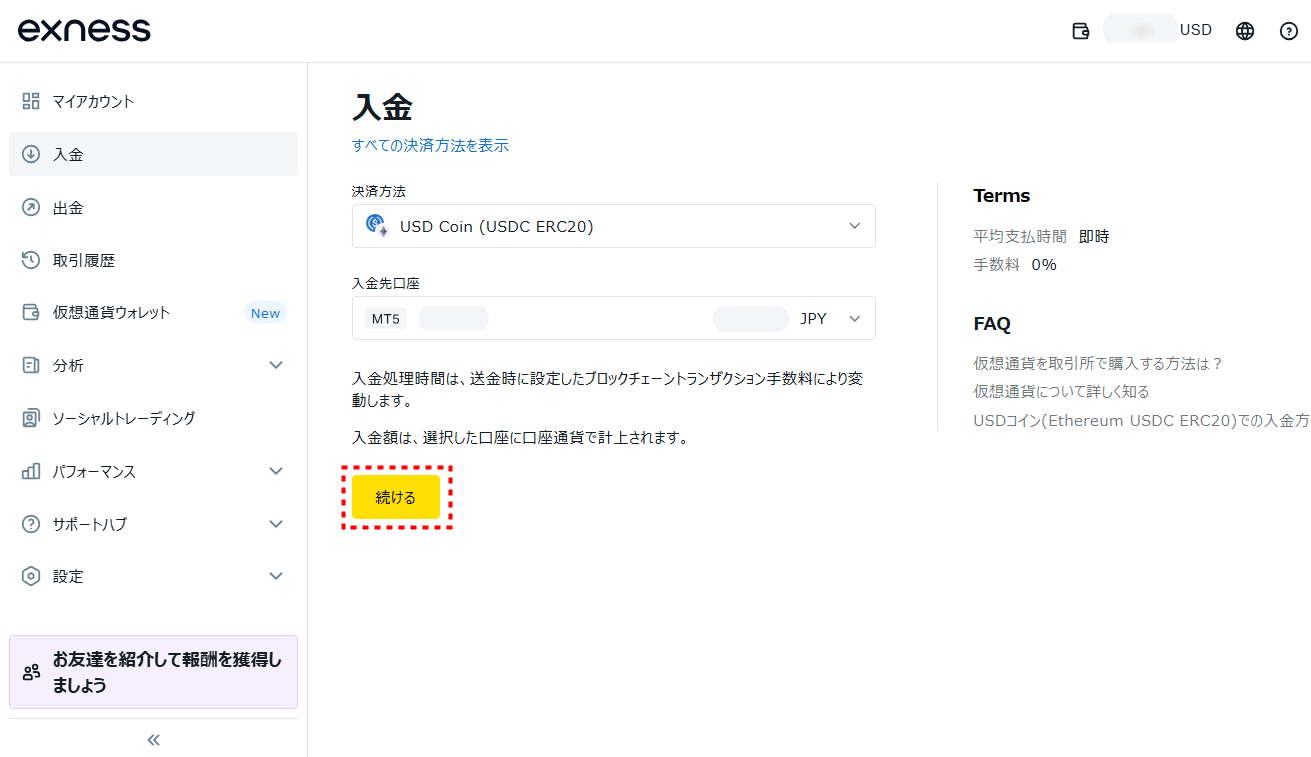
Task: Click the ソーシャルトレーディング icon
Action: click(31, 418)
